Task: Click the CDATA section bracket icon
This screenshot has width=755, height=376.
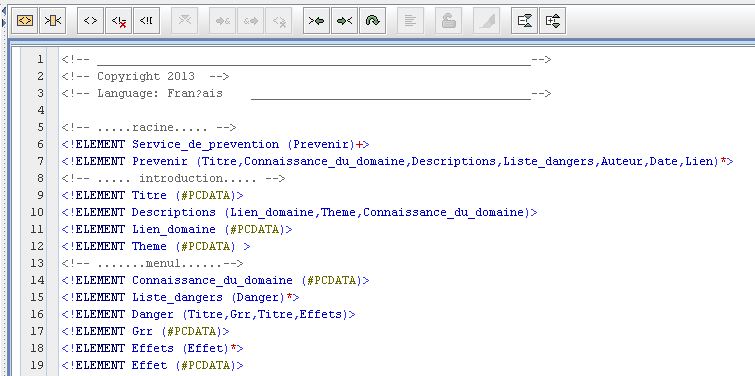Action: 146,21
